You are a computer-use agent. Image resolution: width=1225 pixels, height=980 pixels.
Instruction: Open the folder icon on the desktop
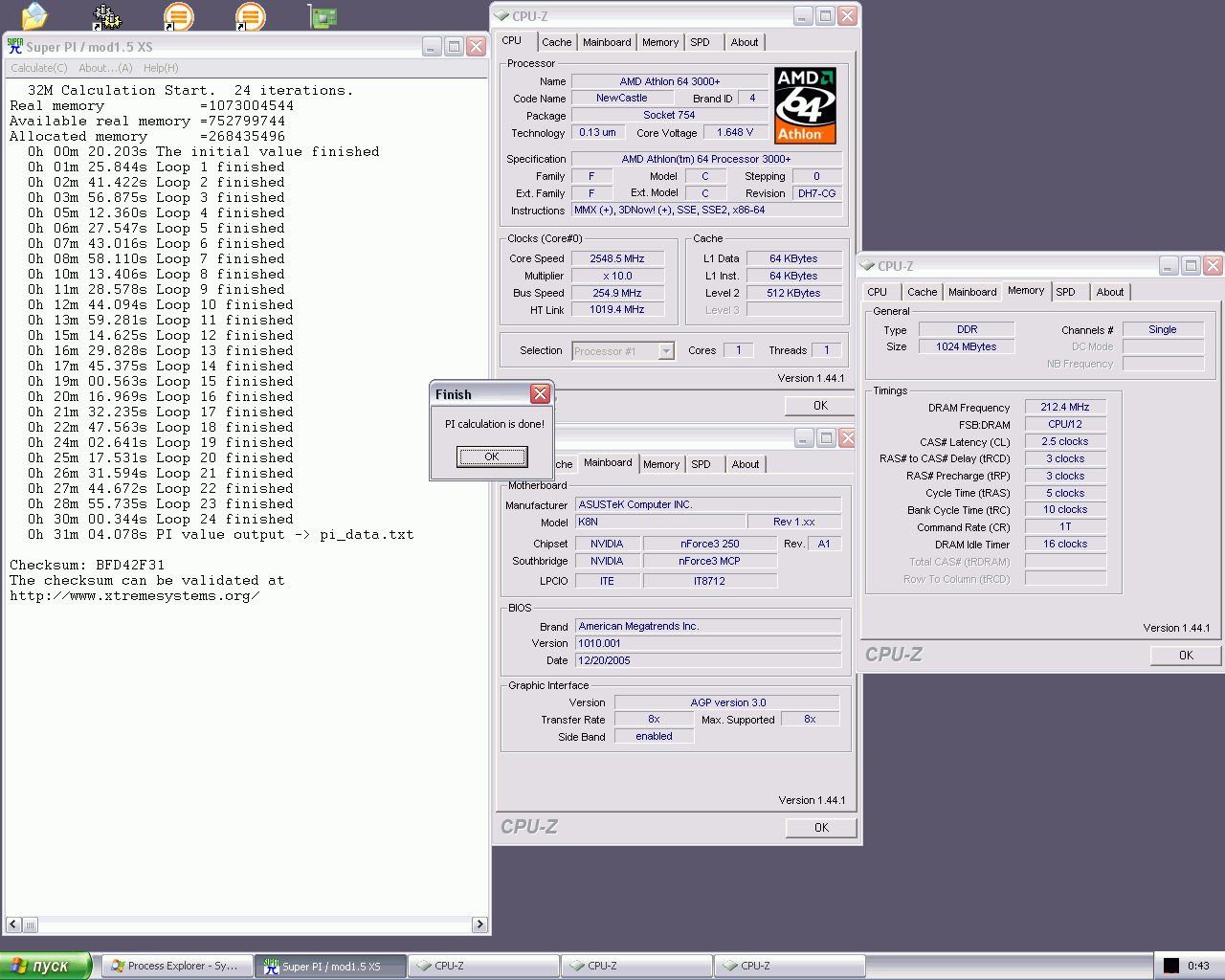pyautogui.click(x=34, y=15)
